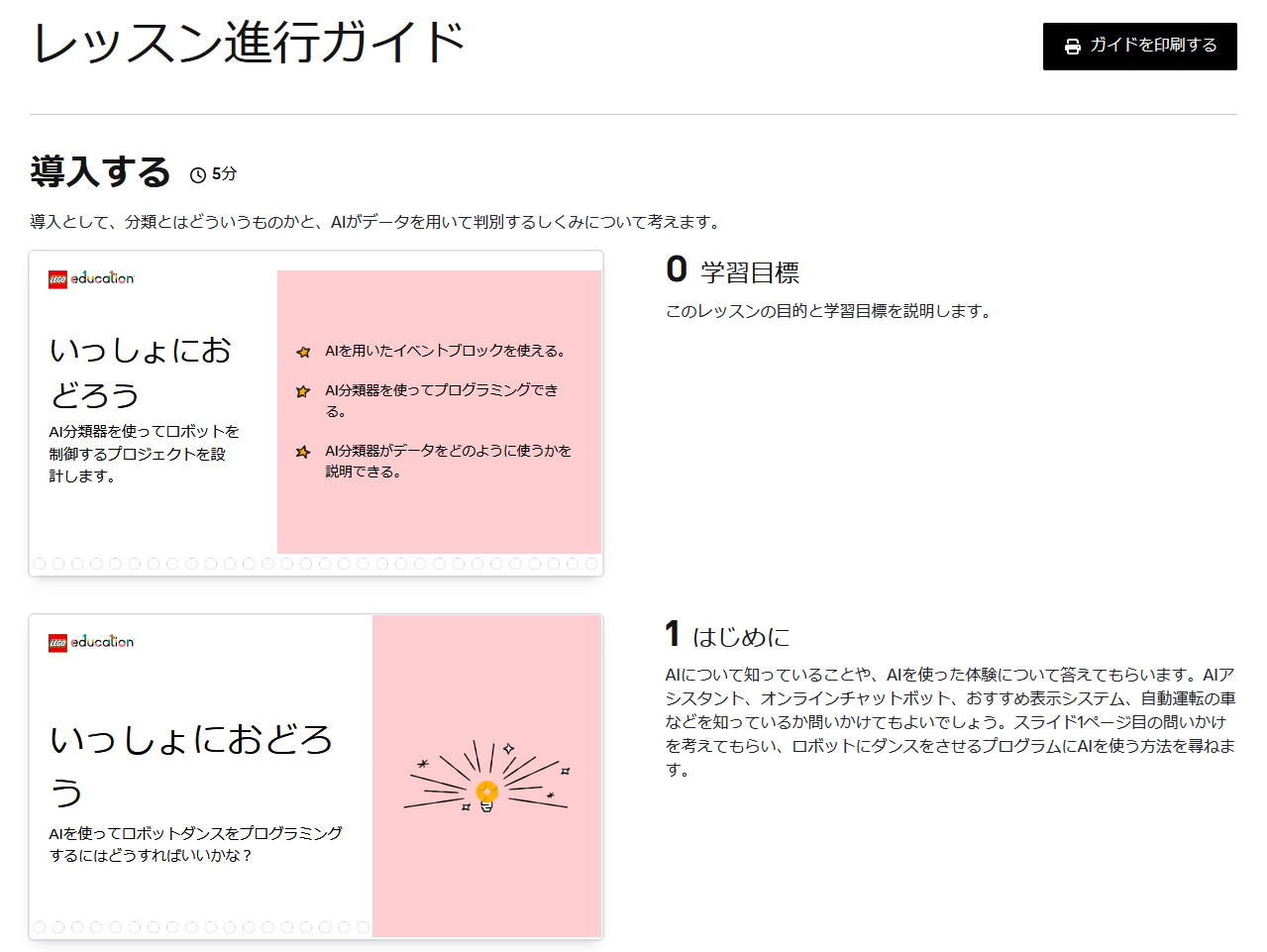
Task: Click the star beside AIを用いたイベントブロックを使える
Action: 303,352
